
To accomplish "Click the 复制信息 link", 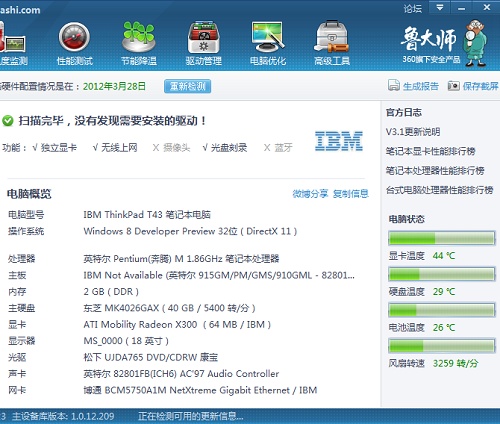I will (351, 194).
